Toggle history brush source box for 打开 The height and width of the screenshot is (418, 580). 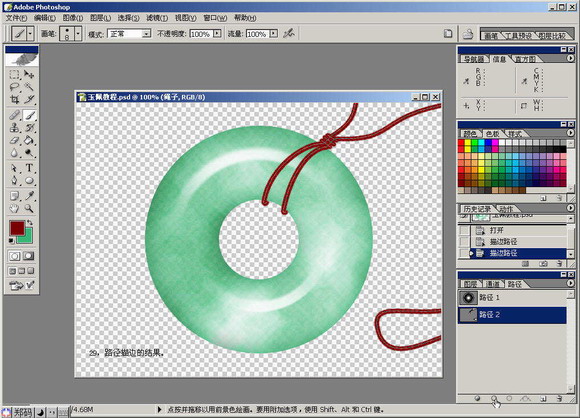coord(464,230)
